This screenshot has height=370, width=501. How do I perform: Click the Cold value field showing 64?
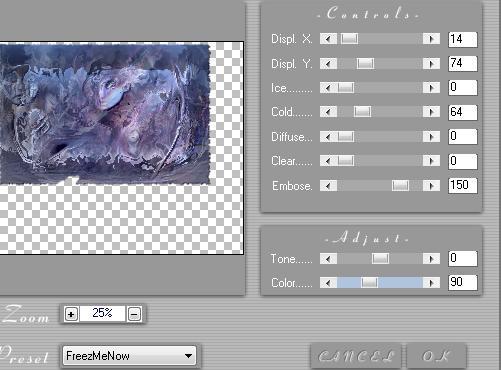pos(463,112)
